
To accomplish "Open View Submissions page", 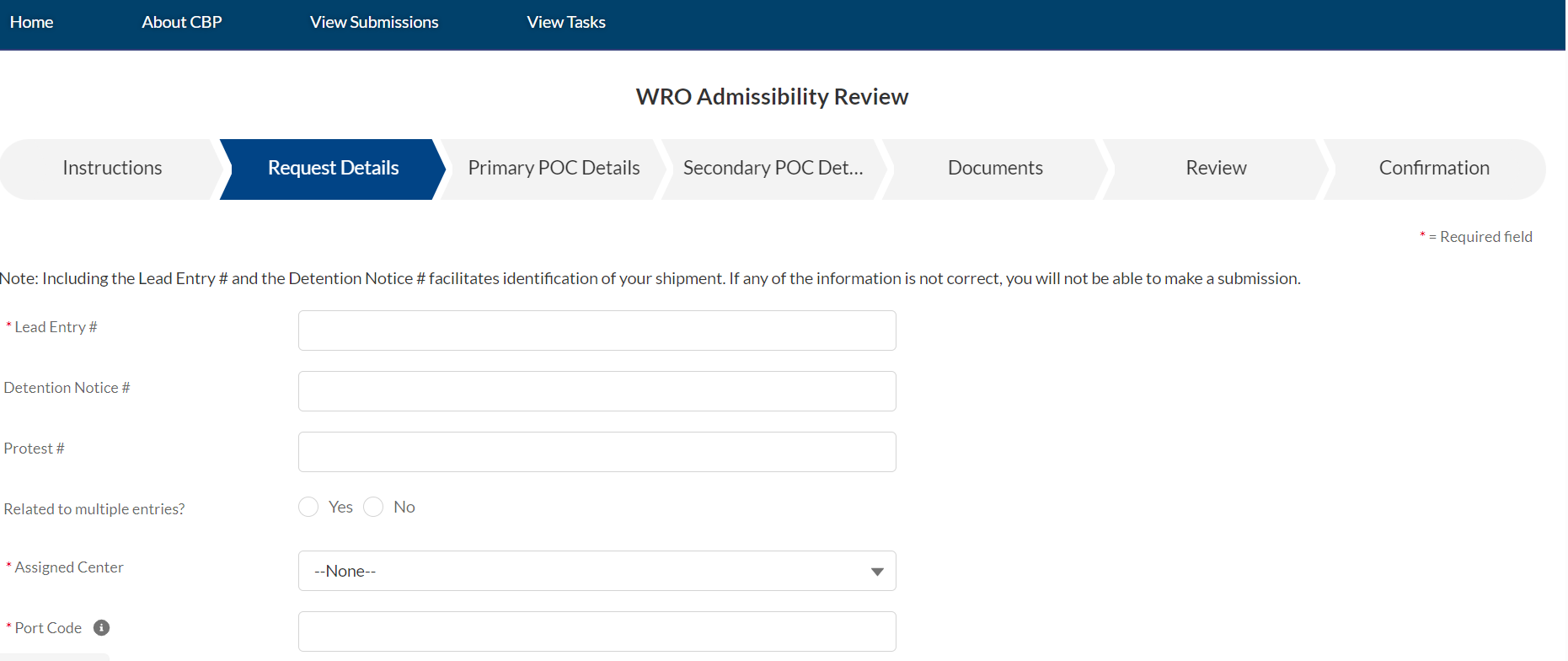I will coord(374,23).
